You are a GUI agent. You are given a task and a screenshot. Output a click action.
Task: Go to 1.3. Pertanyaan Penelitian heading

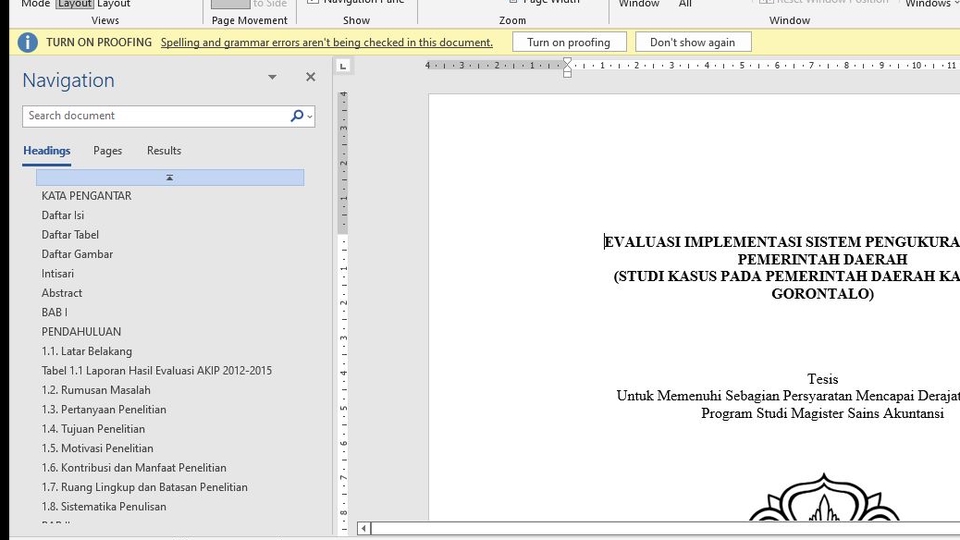(104, 410)
